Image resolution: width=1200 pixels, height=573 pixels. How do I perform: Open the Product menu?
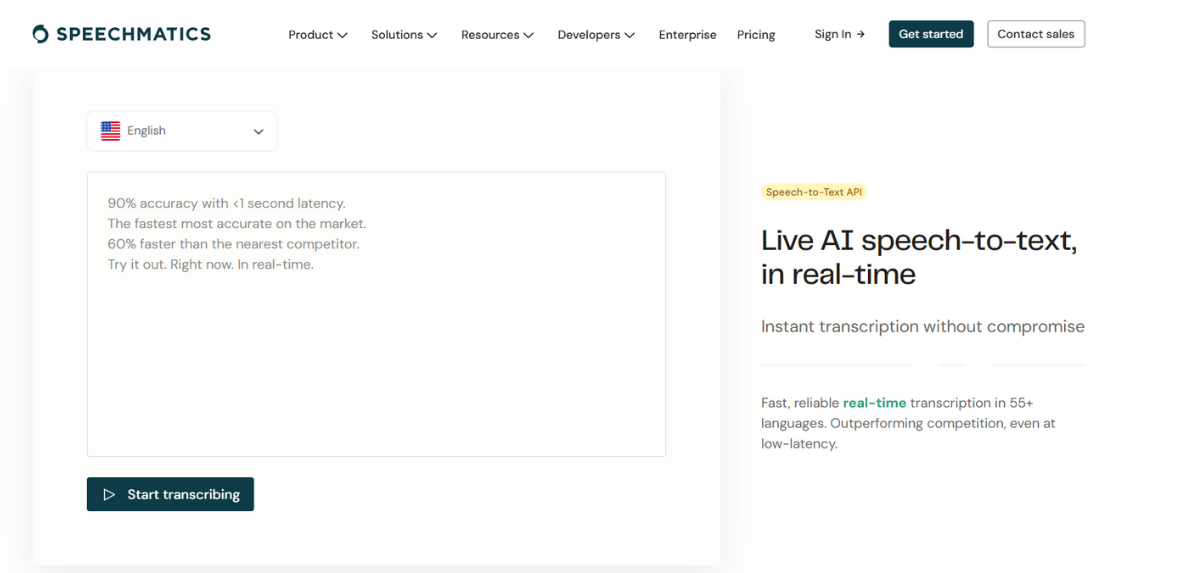pyautogui.click(x=318, y=35)
